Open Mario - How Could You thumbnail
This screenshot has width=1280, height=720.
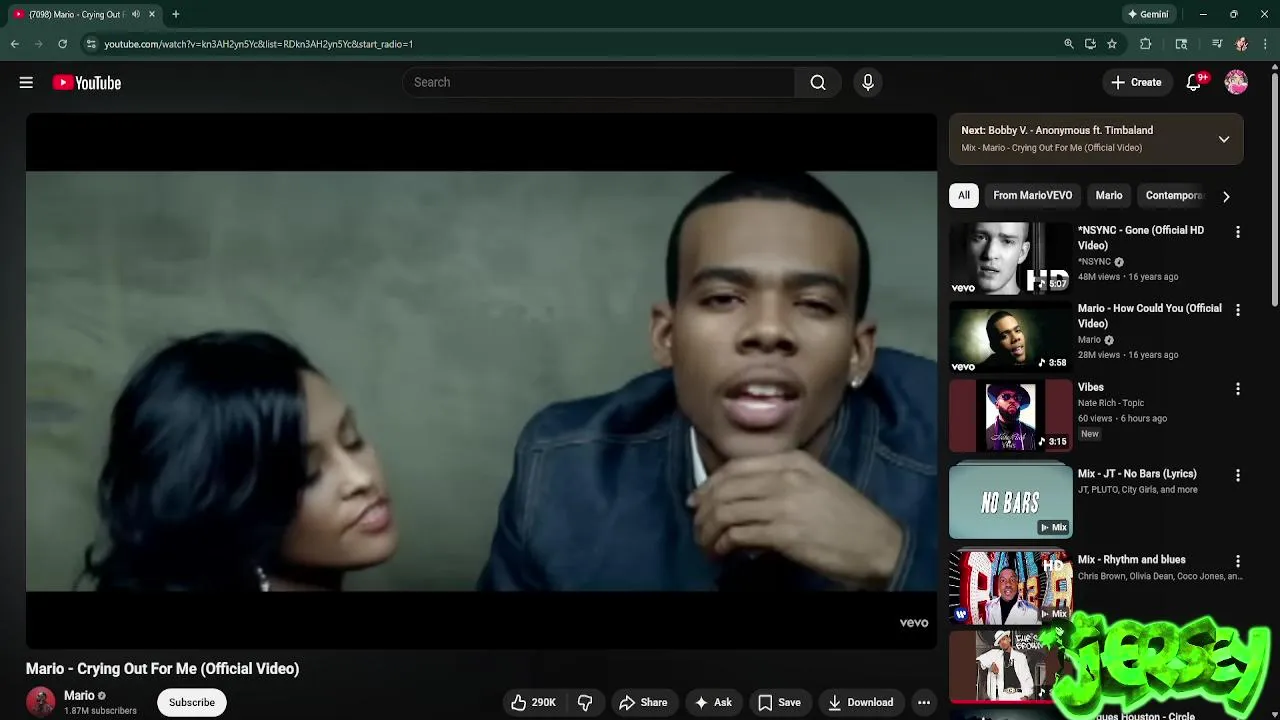(x=1010, y=337)
